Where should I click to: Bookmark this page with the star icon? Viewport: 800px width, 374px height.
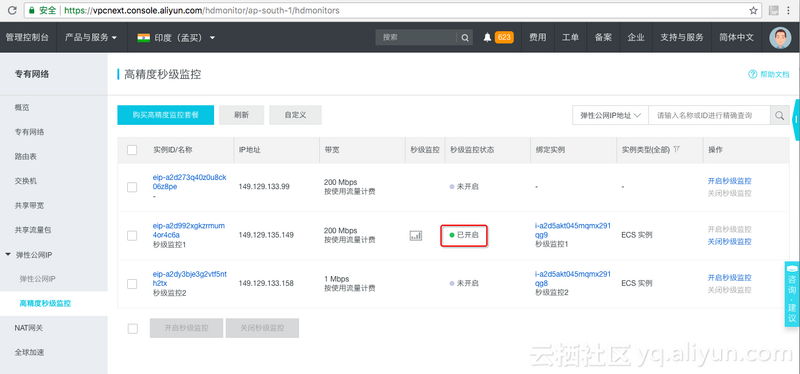pyautogui.click(x=753, y=10)
